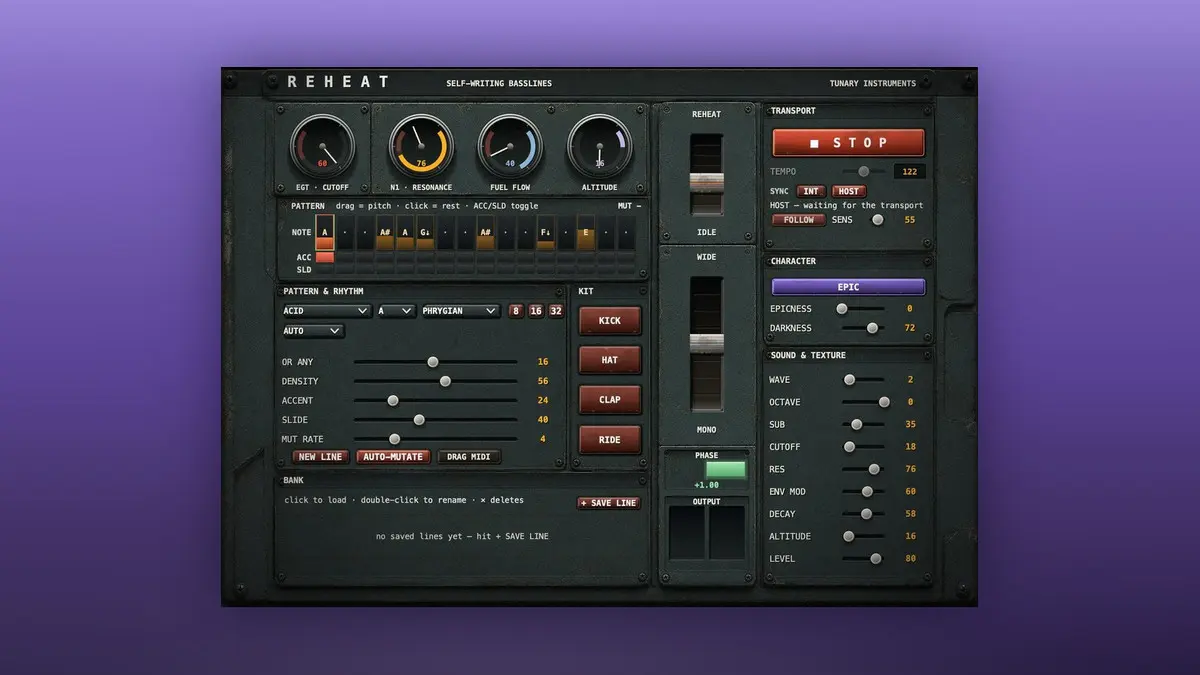Set sync to INT
Screen dimensions: 1200x675
click(x=811, y=191)
